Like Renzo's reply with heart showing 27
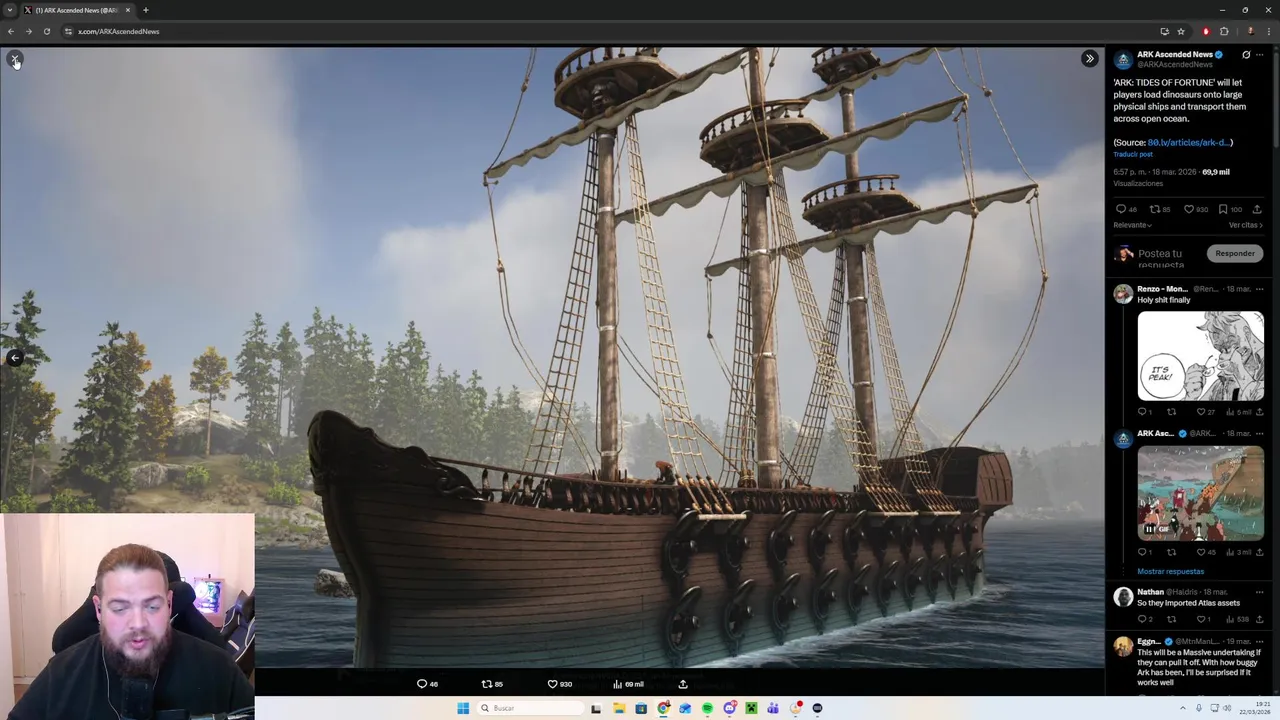This screenshot has width=1280, height=720. pos(1201,412)
